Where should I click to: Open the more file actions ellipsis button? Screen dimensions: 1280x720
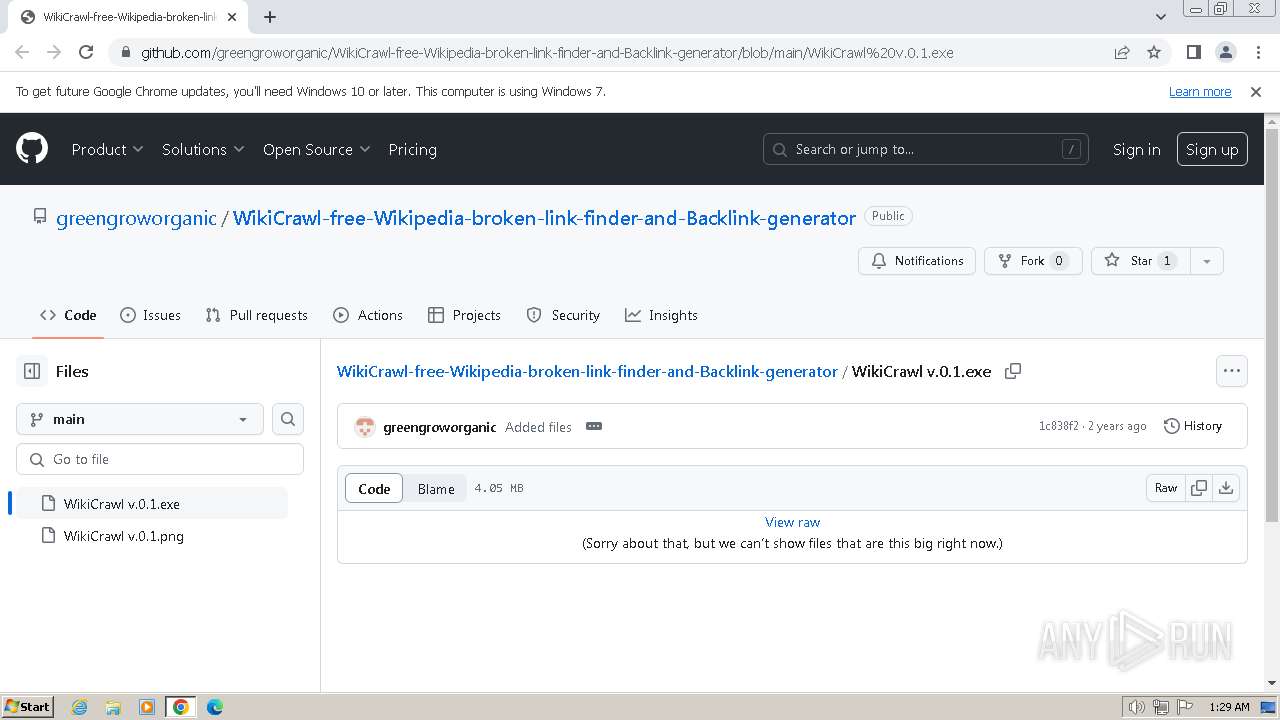[1232, 371]
